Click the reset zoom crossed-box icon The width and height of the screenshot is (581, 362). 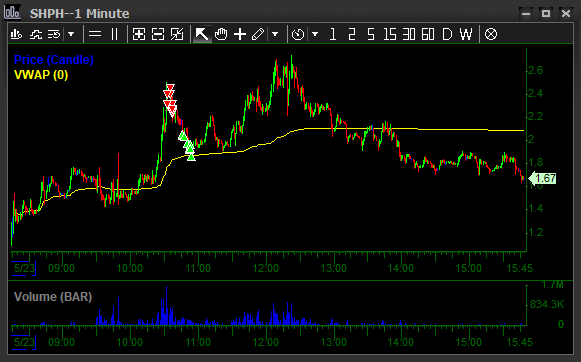pos(177,34)
